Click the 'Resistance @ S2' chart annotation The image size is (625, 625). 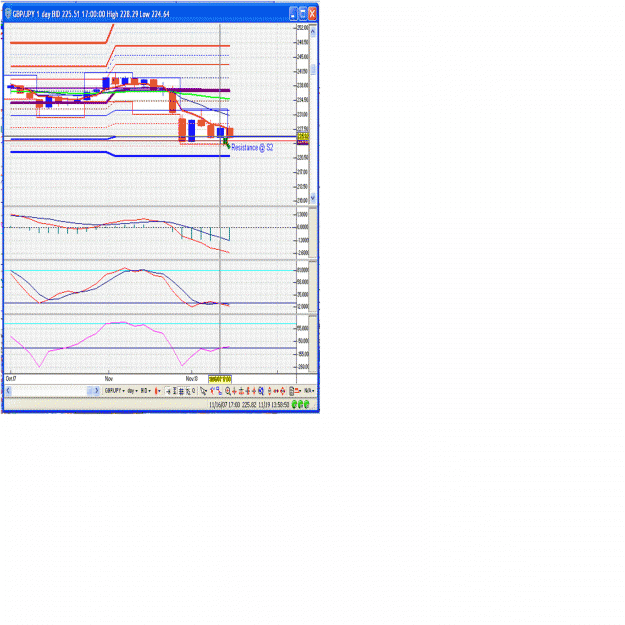pos(252,147)
